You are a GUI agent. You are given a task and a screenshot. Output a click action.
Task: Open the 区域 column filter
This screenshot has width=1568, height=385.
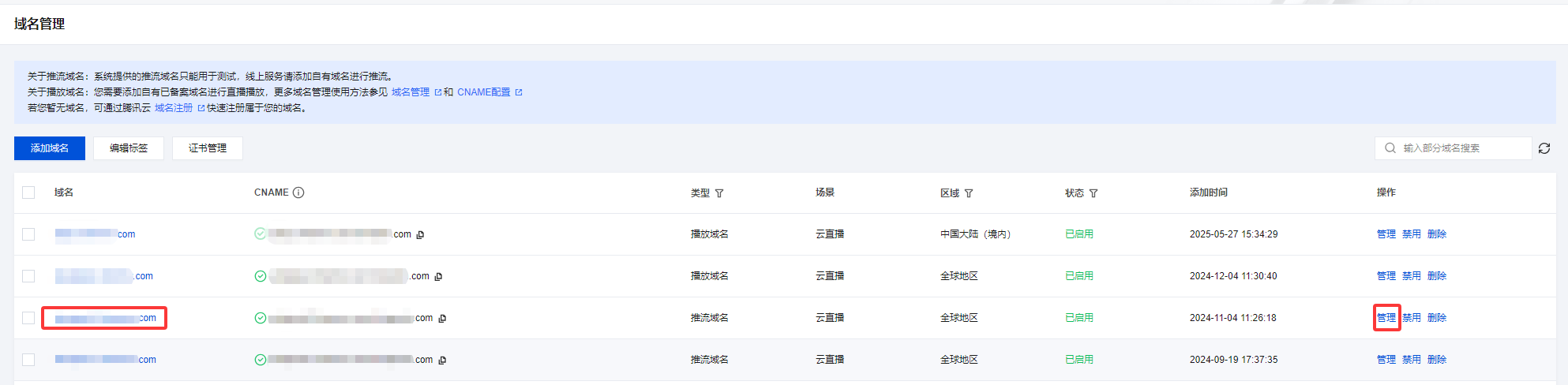pyautogui.click(x=969, y=193)
